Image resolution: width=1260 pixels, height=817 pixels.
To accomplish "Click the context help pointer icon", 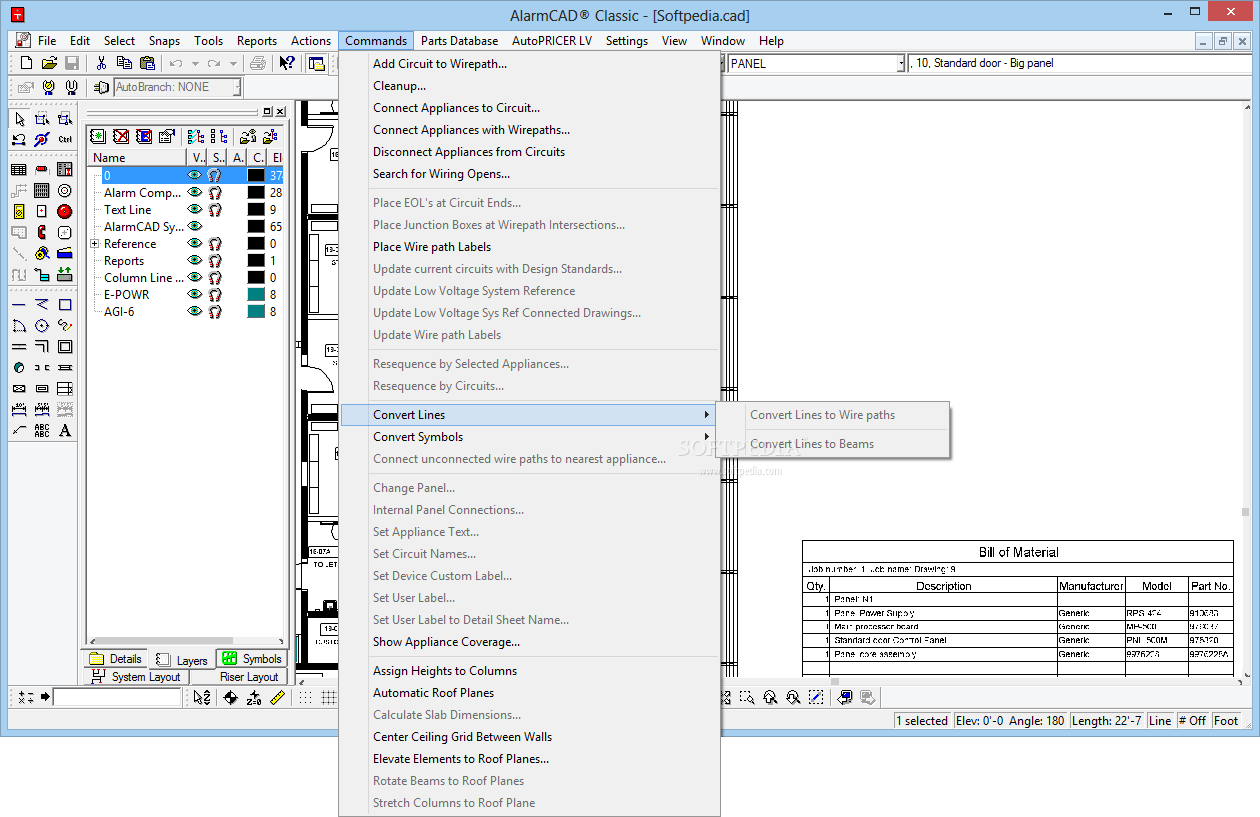I will tap(287, 63).
